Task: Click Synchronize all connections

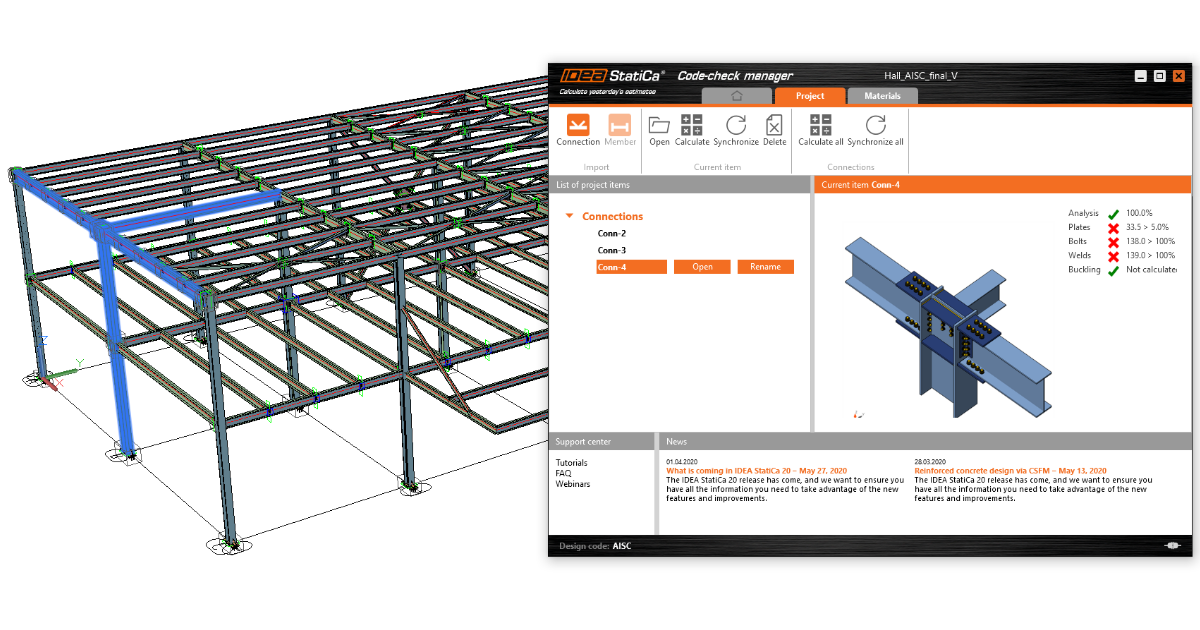Action: point(876,125)
